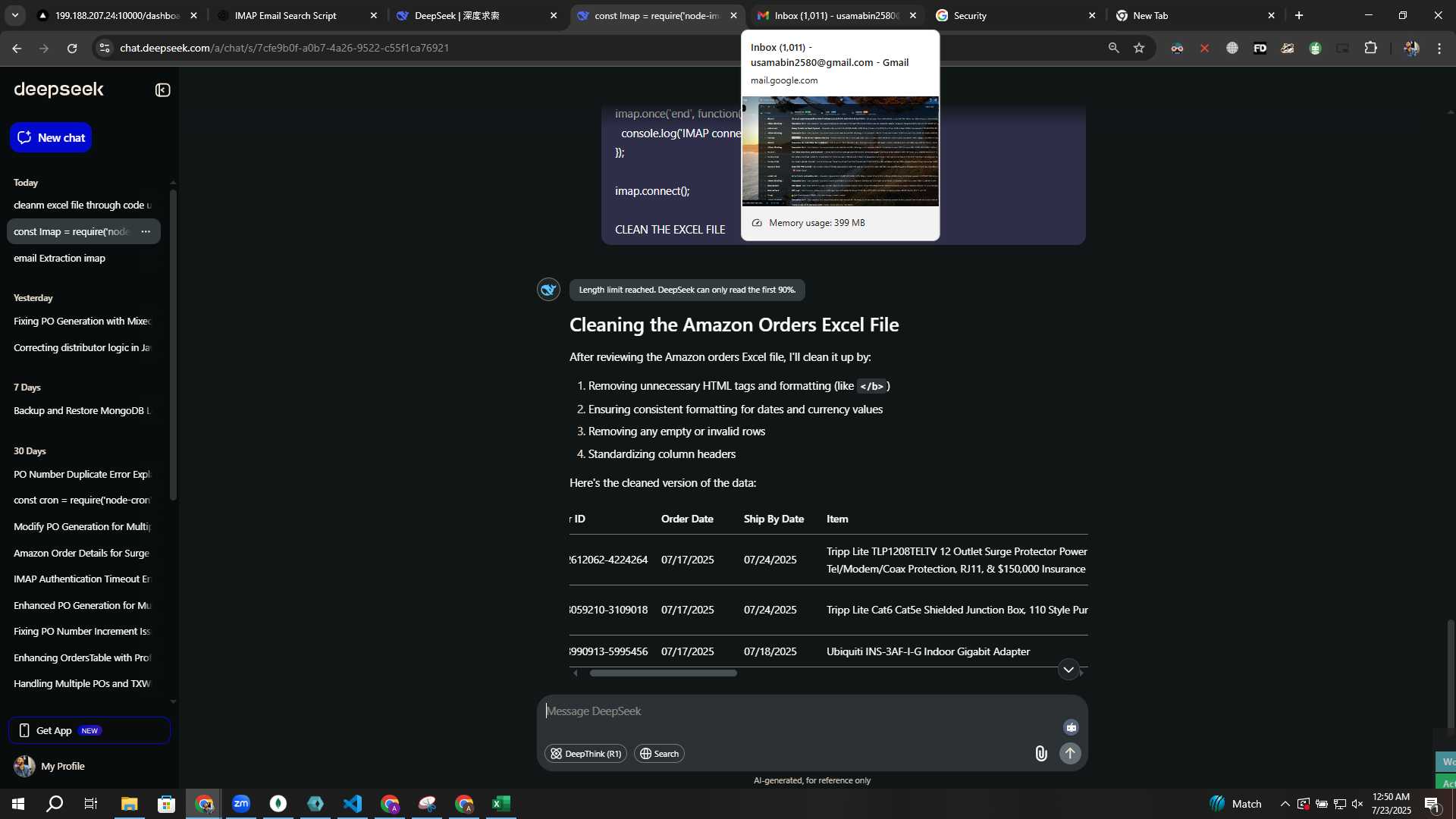Switch to New Tab tab
The image size is (1456, 819).
(x=1196, y=15)
